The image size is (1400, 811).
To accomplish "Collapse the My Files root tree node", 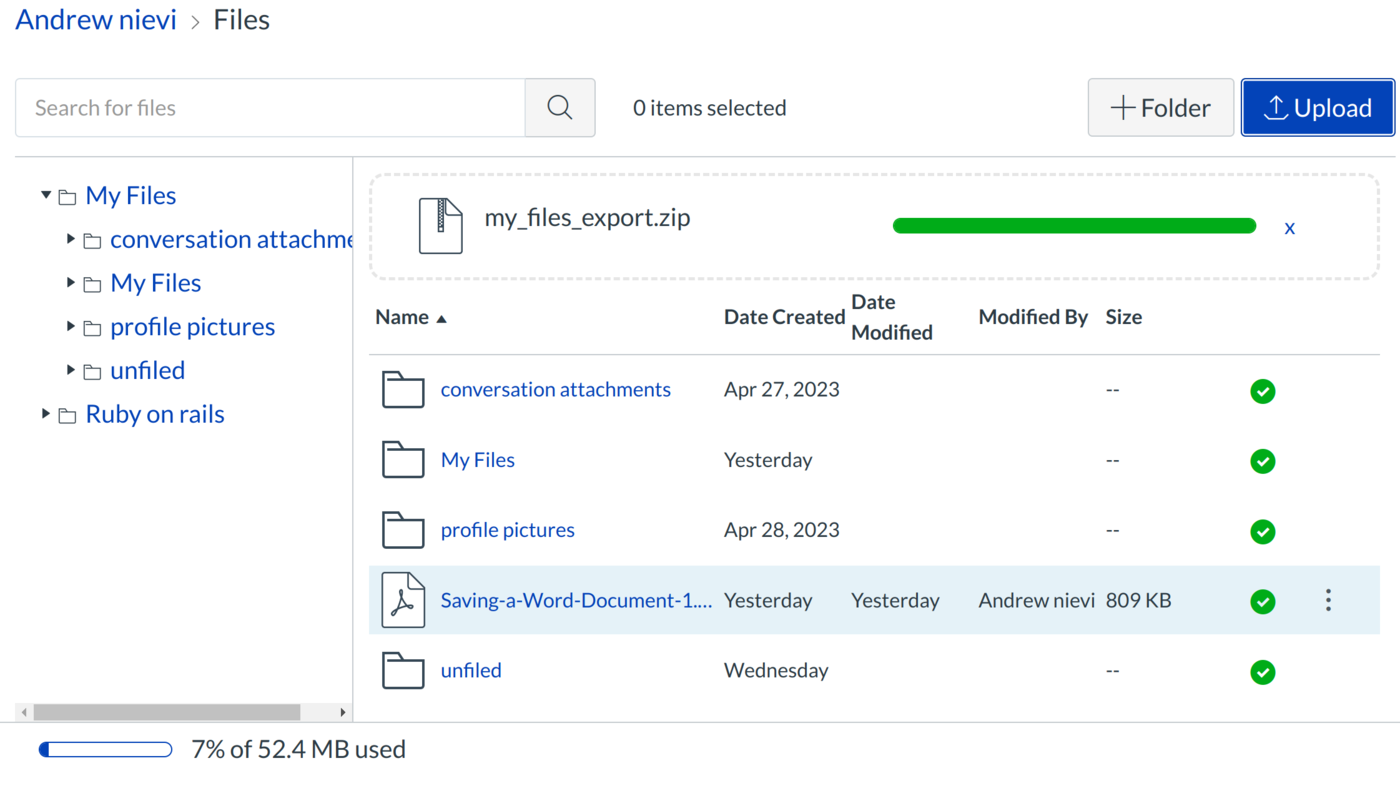I will click(x=46, y=195).
